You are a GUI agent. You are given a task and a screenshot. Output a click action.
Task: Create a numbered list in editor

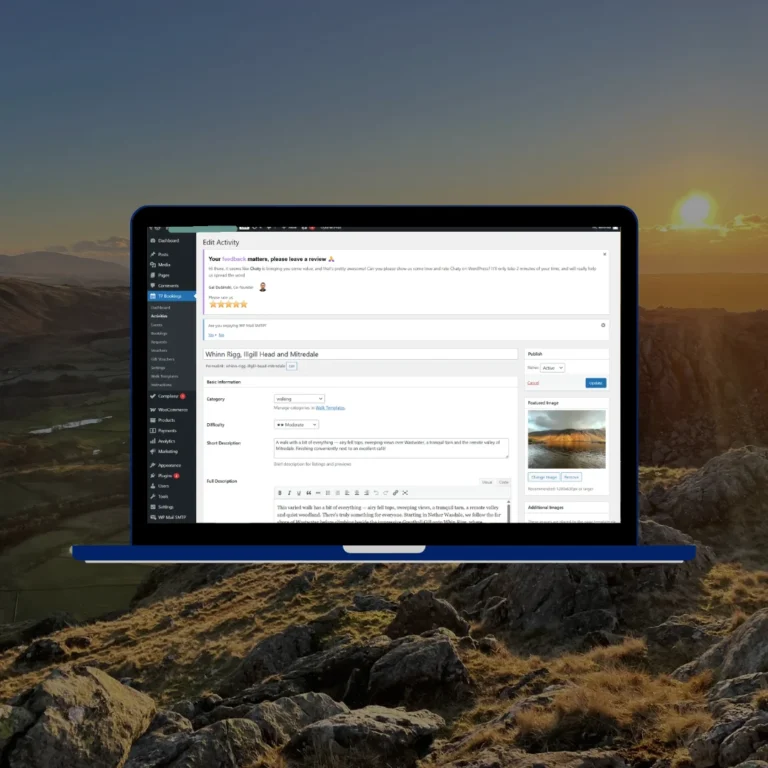[x=337, y=493]
